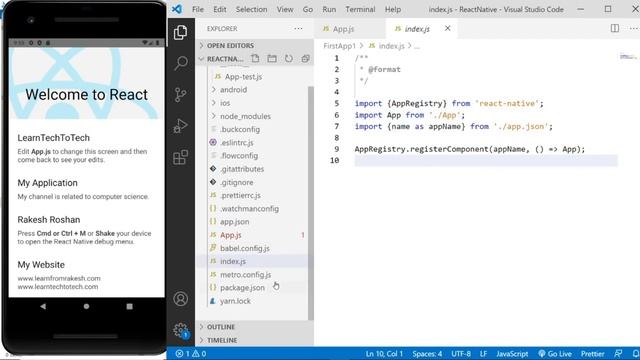Tap the Android home navigation button
640x360 pixels.
[x=86, y=306]
